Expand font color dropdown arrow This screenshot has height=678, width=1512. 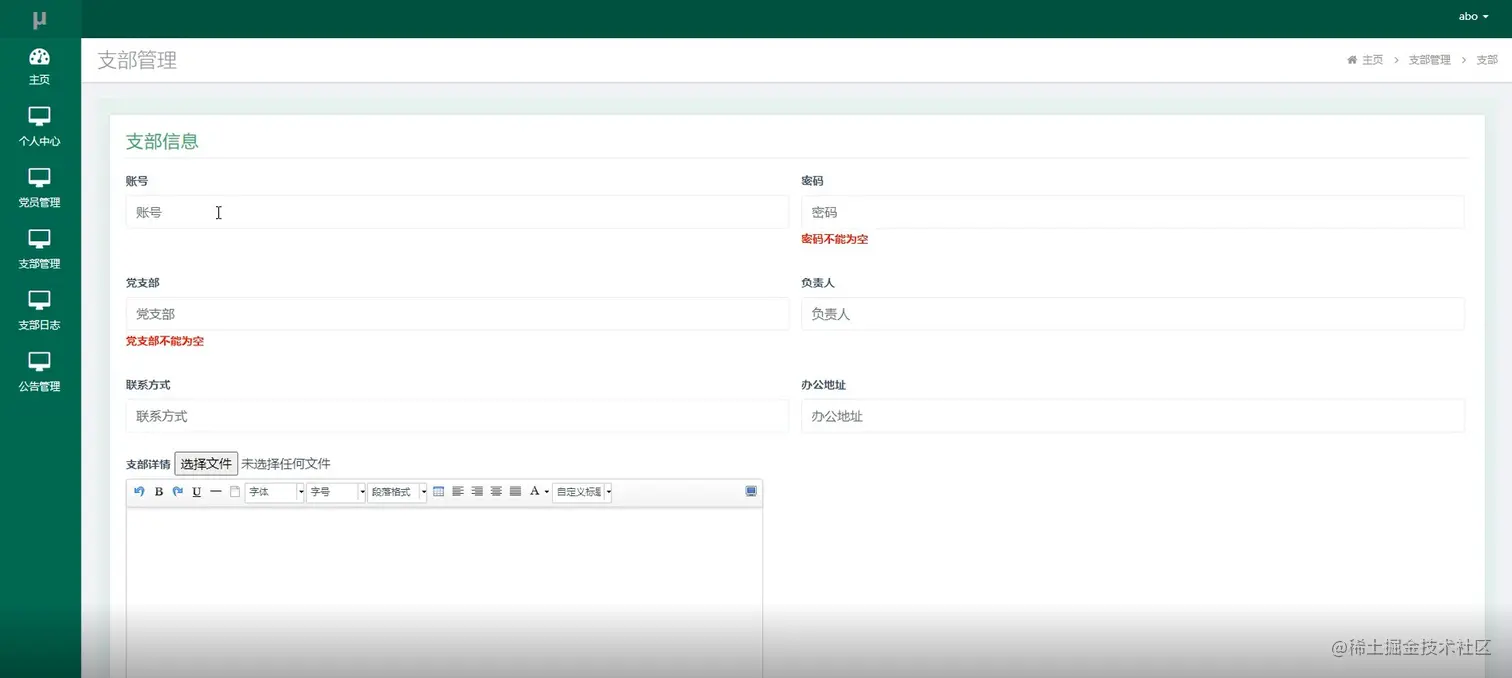(x=547, y=492)
